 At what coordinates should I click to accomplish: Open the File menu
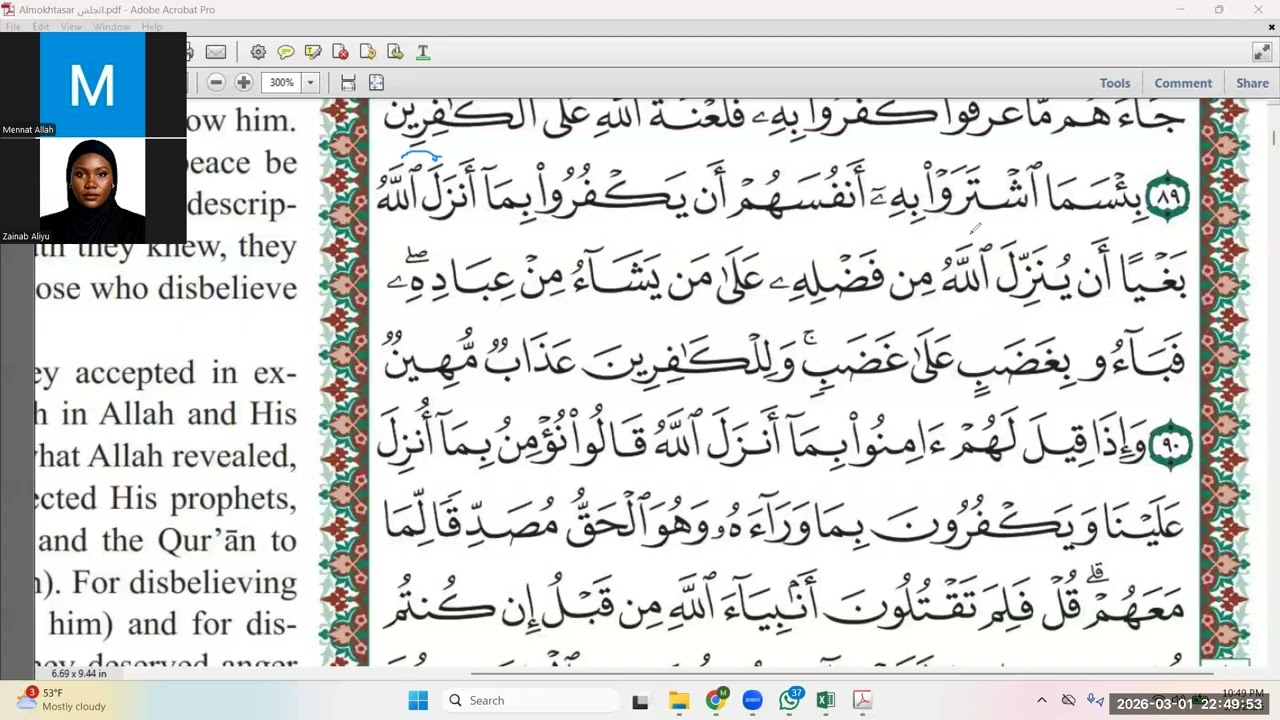12,27
